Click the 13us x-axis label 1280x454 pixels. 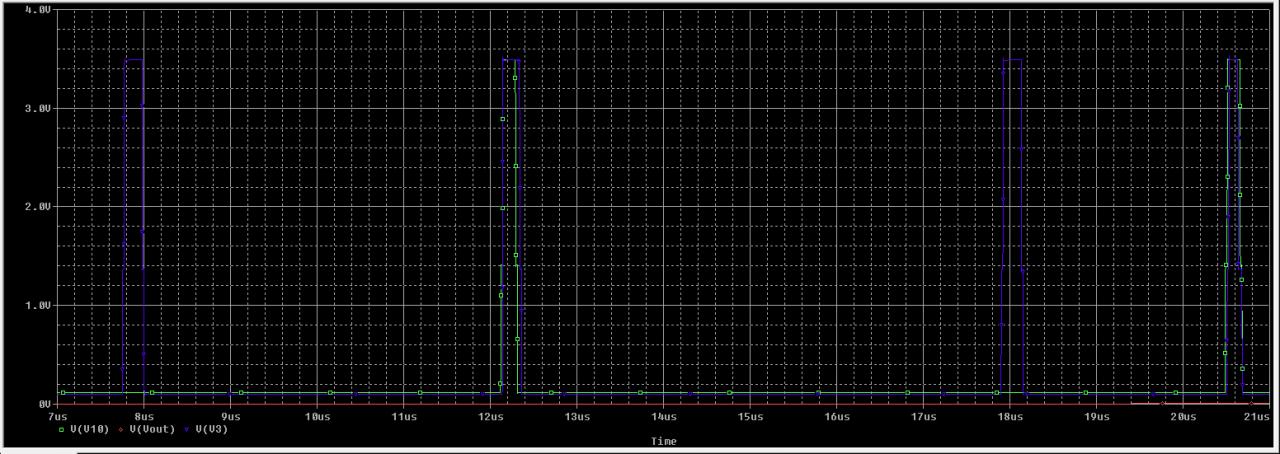coord(577,416)
